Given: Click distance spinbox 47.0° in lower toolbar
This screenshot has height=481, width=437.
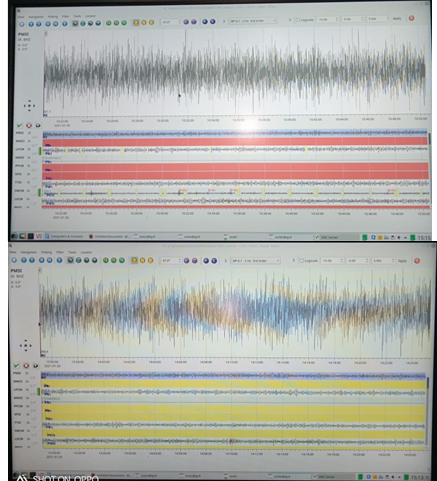Looking at the screenshot, I should pos(171,260).
